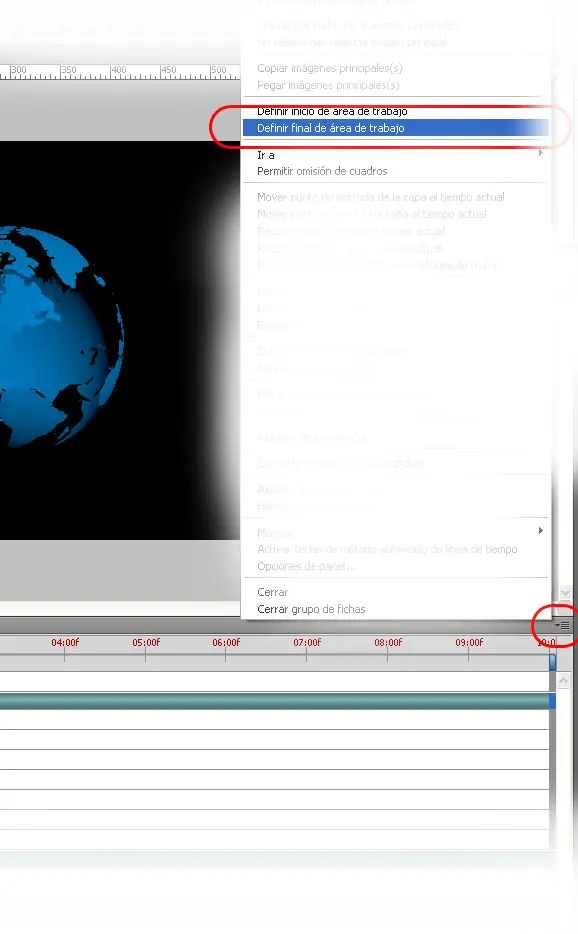Choose Mover punto de entrada de la capa
Viewport: 578px width, 934px height.
tap(381, 197)
